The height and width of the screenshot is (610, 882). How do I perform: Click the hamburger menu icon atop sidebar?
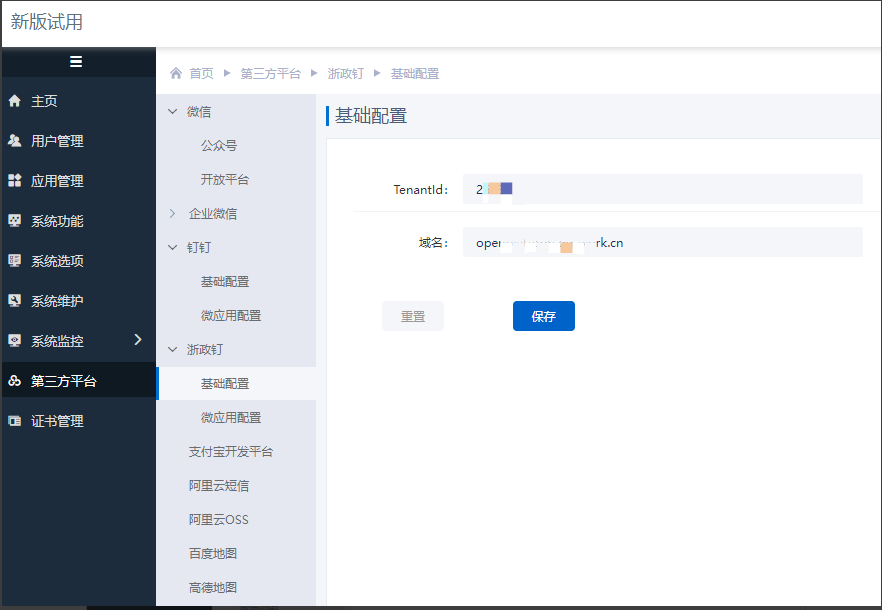(x=76, y=62)
